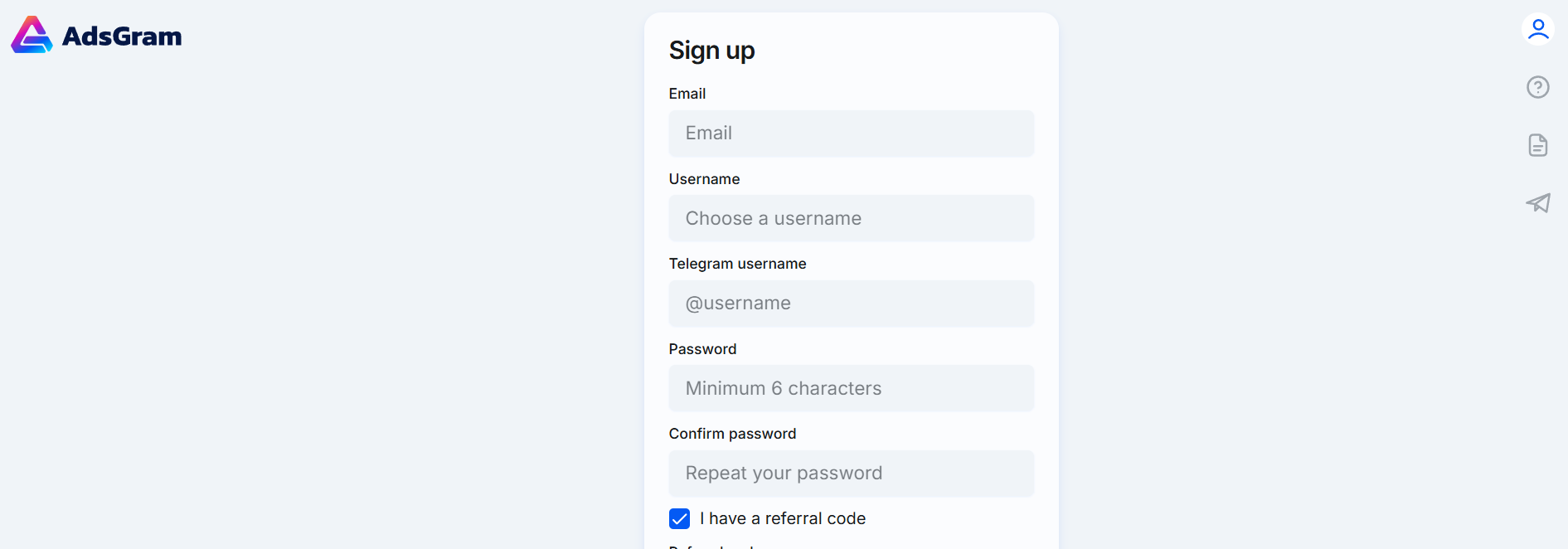Click the cut-off label below referral checkbox

pos(713,547)
